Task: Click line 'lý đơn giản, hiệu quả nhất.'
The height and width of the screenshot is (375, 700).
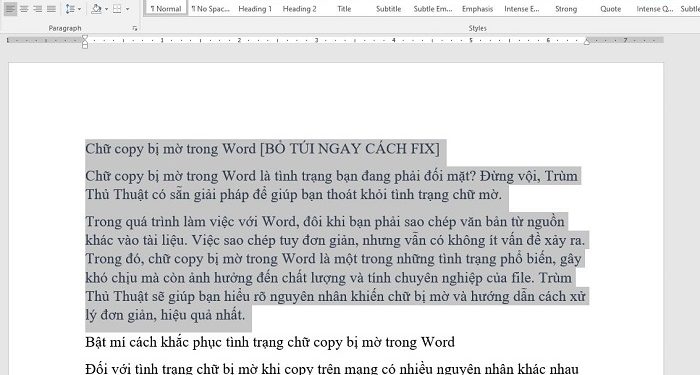Action: [165, 315]
